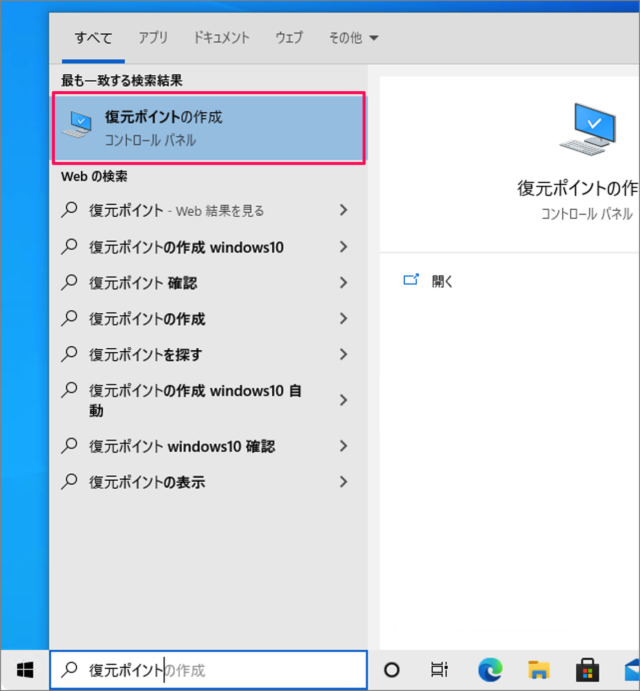Viewport: 640px width, 691px height.
Task: Open the Windows Start button
Action: 25,670
